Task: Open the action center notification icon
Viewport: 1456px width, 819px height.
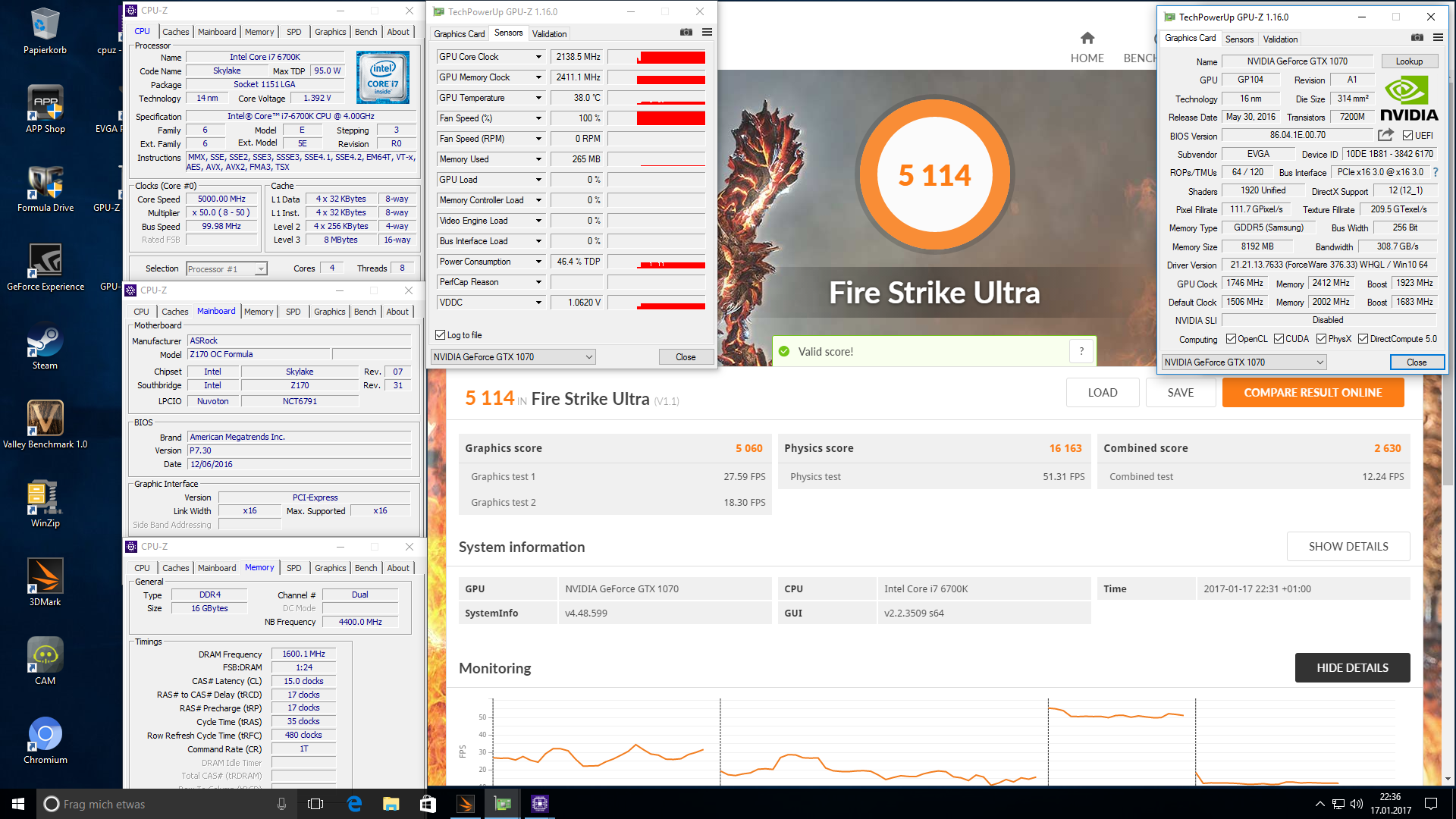Action: (1431, 804)
